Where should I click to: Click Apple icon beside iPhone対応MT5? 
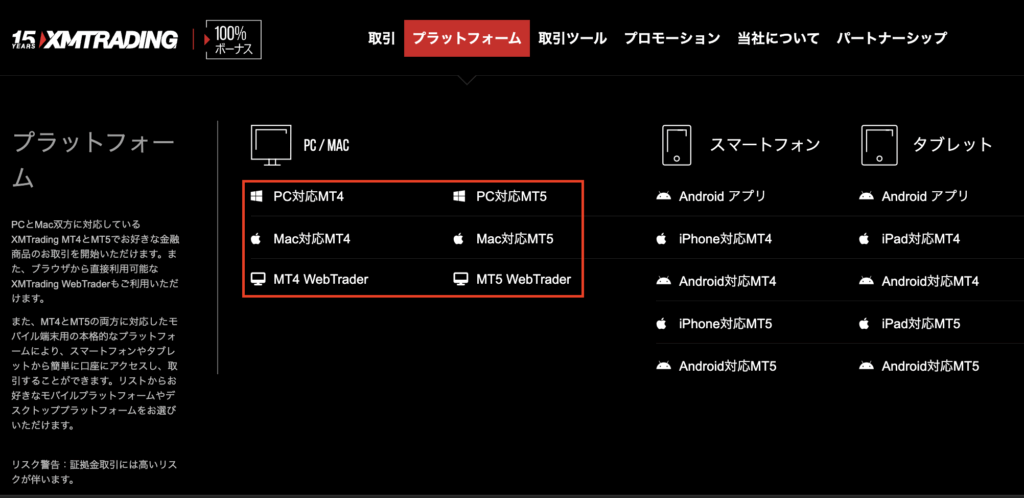[x=661, y=323]
